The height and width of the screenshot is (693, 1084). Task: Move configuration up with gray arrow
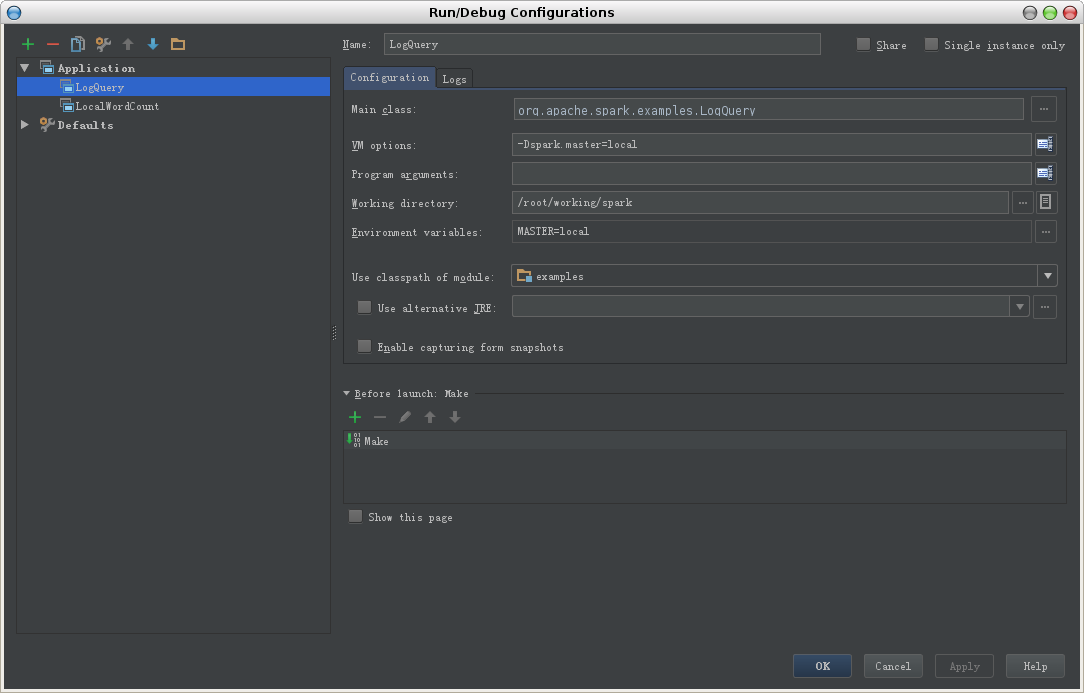pos(128,44)
